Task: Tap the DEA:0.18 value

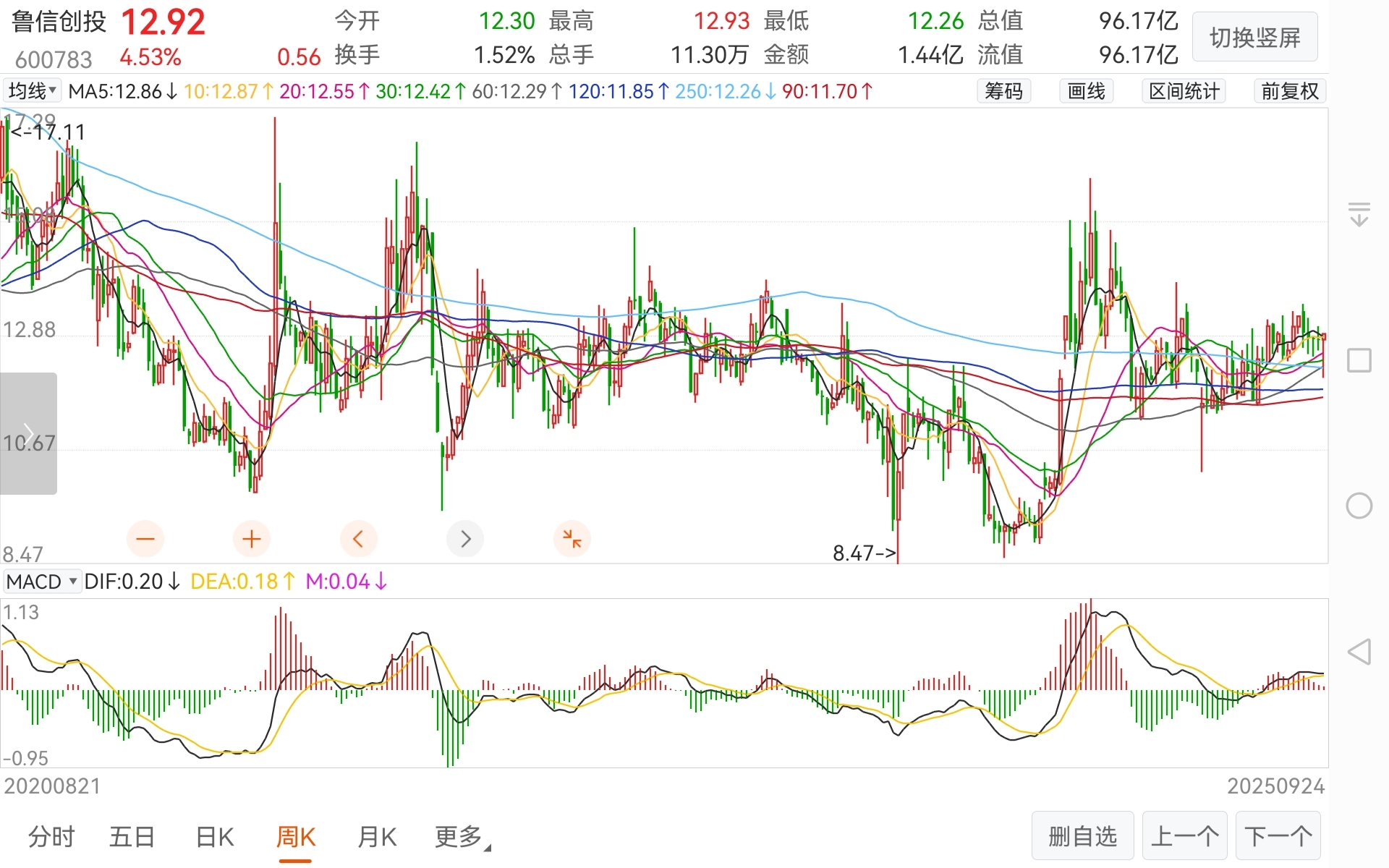Action: (x=242, y=582)
